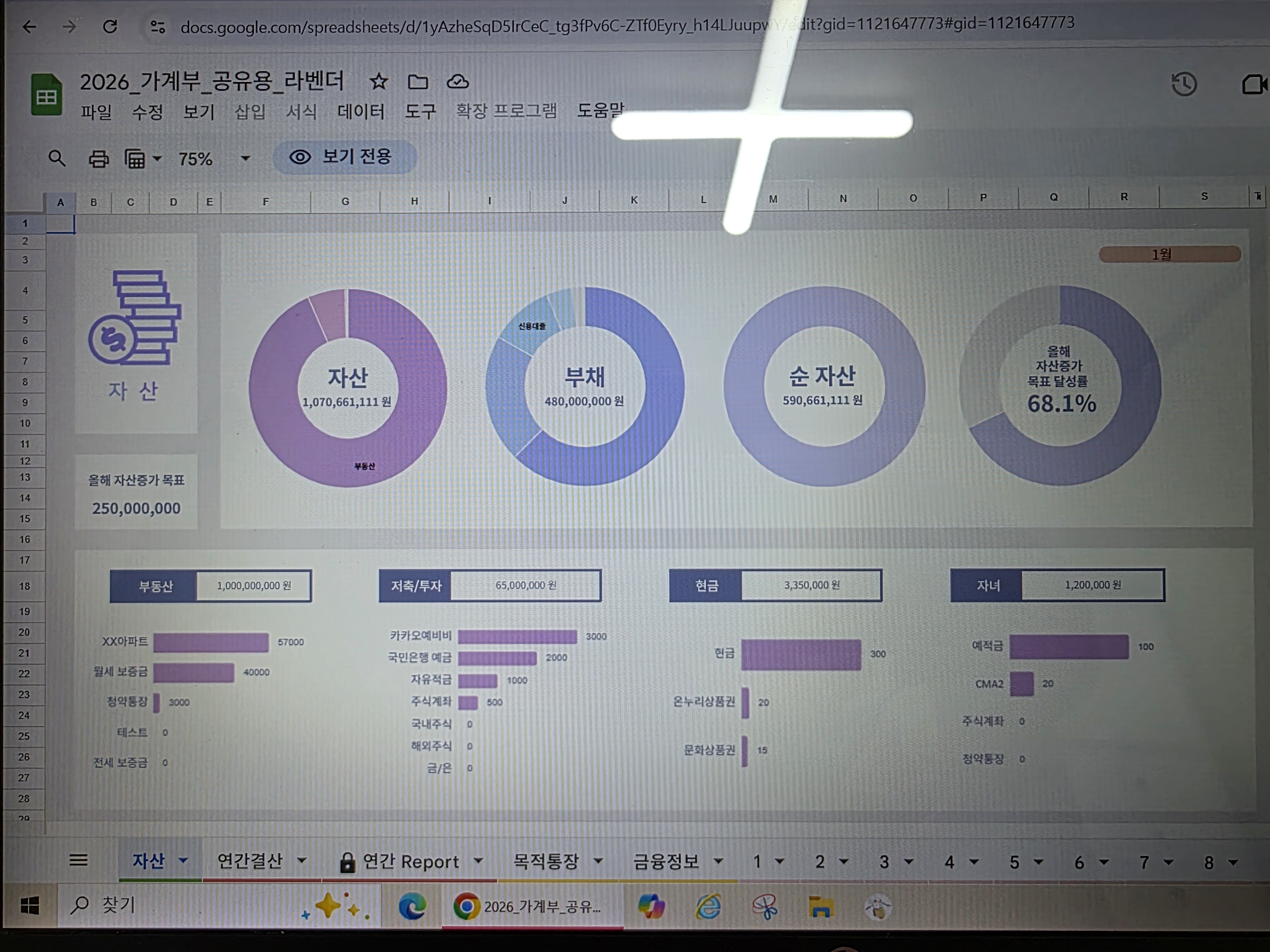The image size is (1270, 952).
Task: Click the Google Sheets home logo
Action: pyautogui.click(x=46, y=95)
